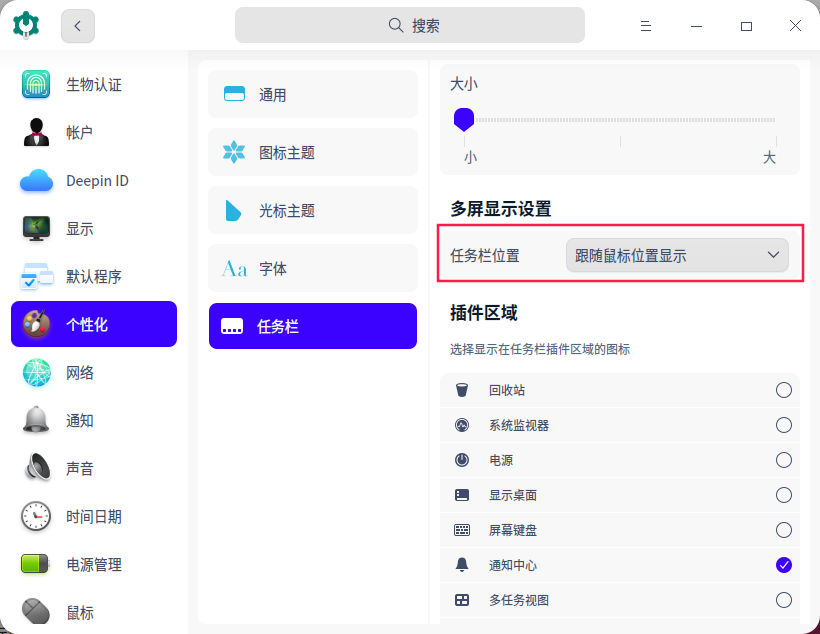Select the 任务栏 page
The width and height of the screenshot is (820, 634).
pos(313,326)
